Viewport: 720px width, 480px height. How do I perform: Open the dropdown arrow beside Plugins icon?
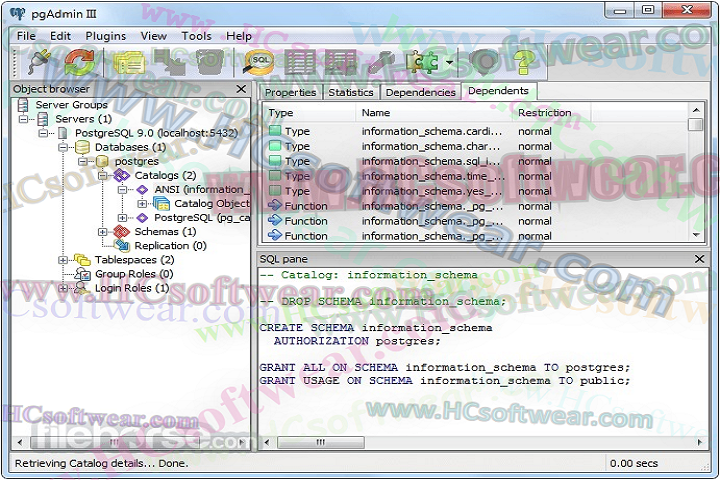449,62
